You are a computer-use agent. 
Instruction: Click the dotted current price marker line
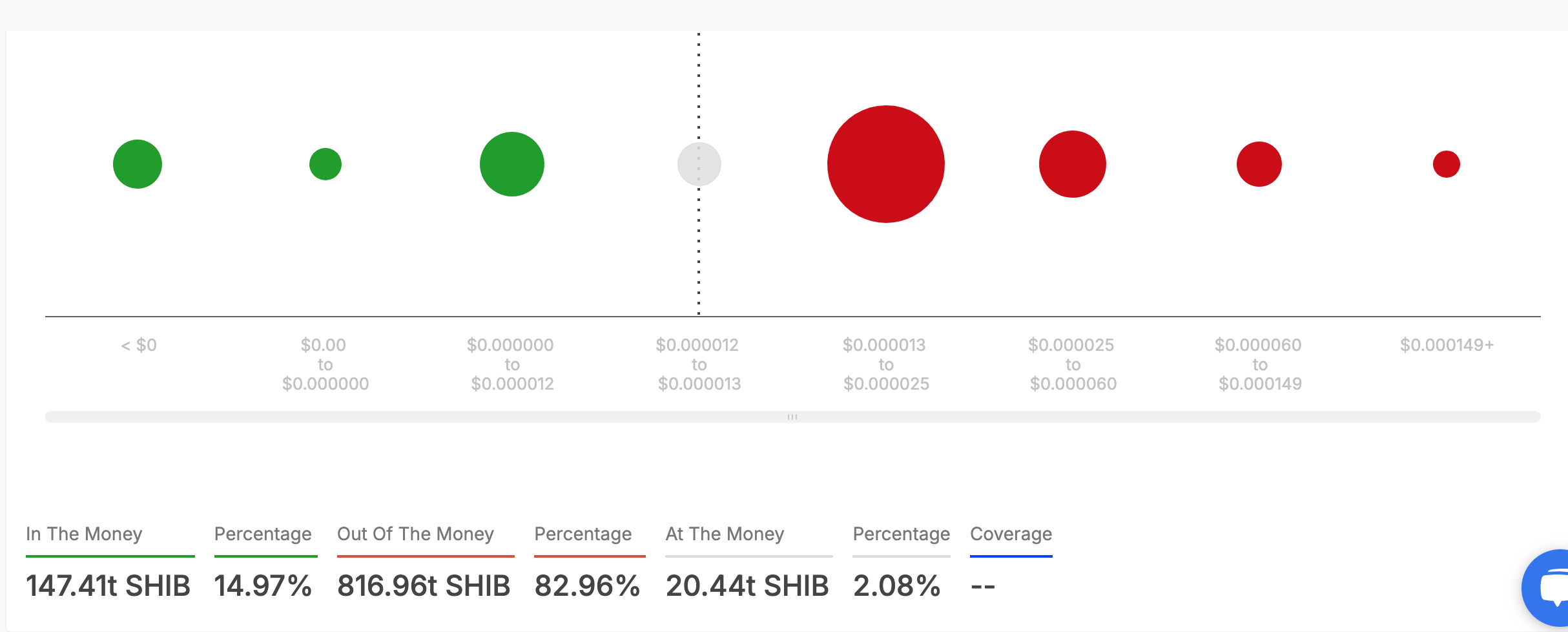(699, 258)
